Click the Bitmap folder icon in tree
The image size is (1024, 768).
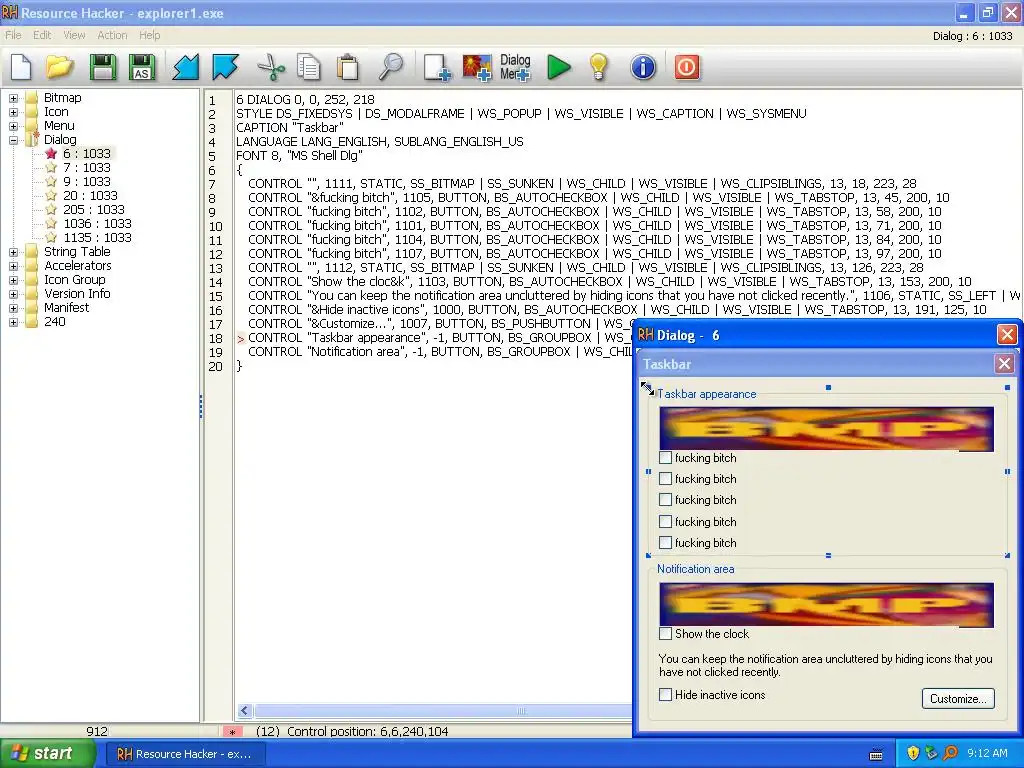coord(31,98)
